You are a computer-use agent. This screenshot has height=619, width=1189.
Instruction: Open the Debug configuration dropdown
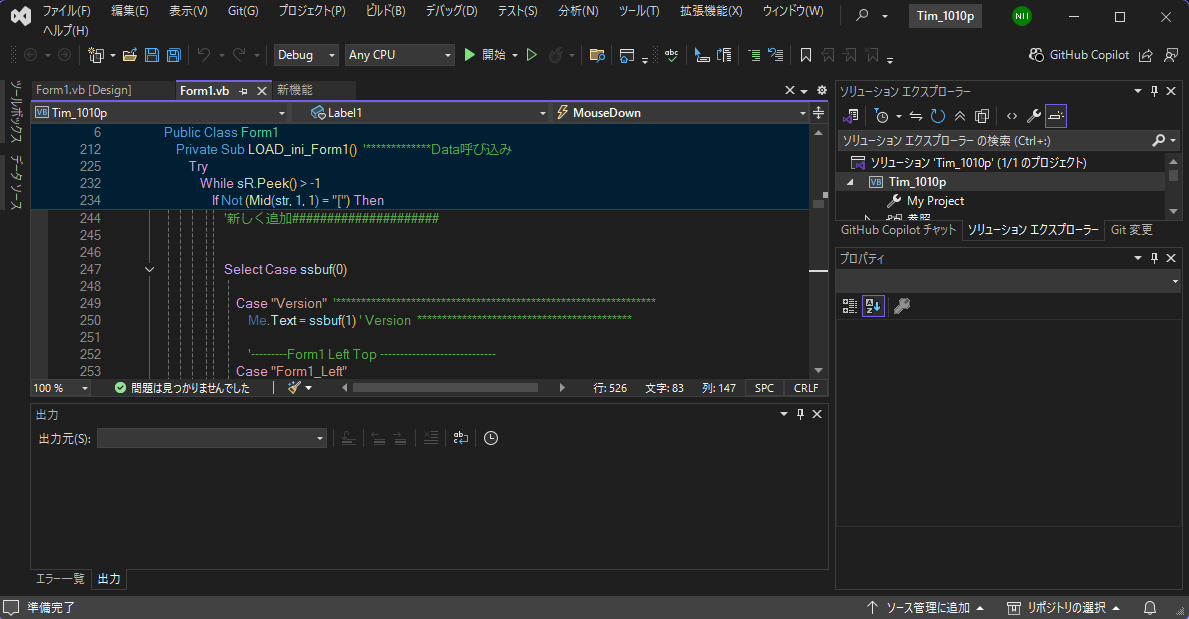click(306, 55)
